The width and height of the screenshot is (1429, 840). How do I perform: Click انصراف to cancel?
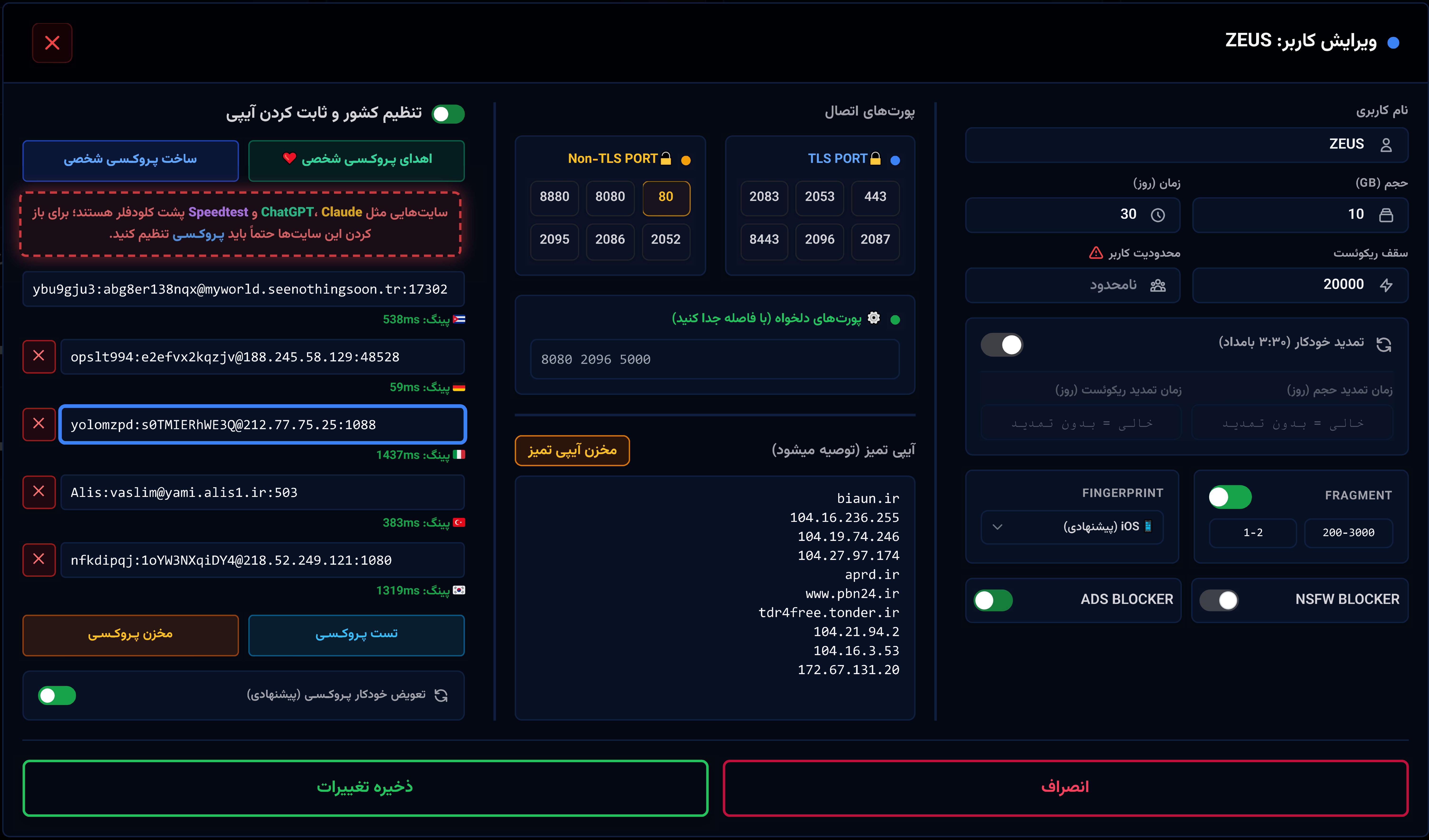[x=1065, y=788]
